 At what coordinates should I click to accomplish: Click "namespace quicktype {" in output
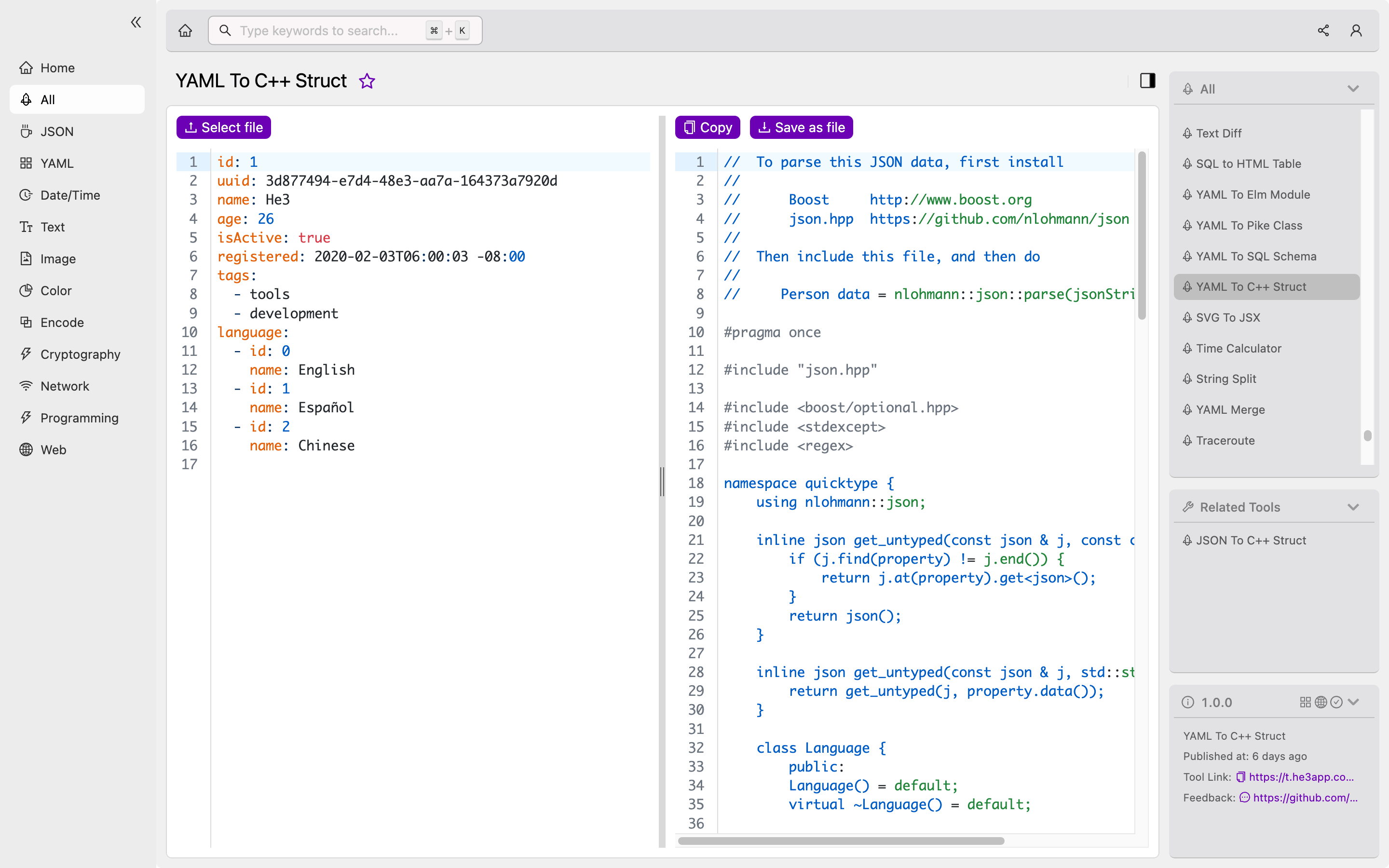[809, 483]
